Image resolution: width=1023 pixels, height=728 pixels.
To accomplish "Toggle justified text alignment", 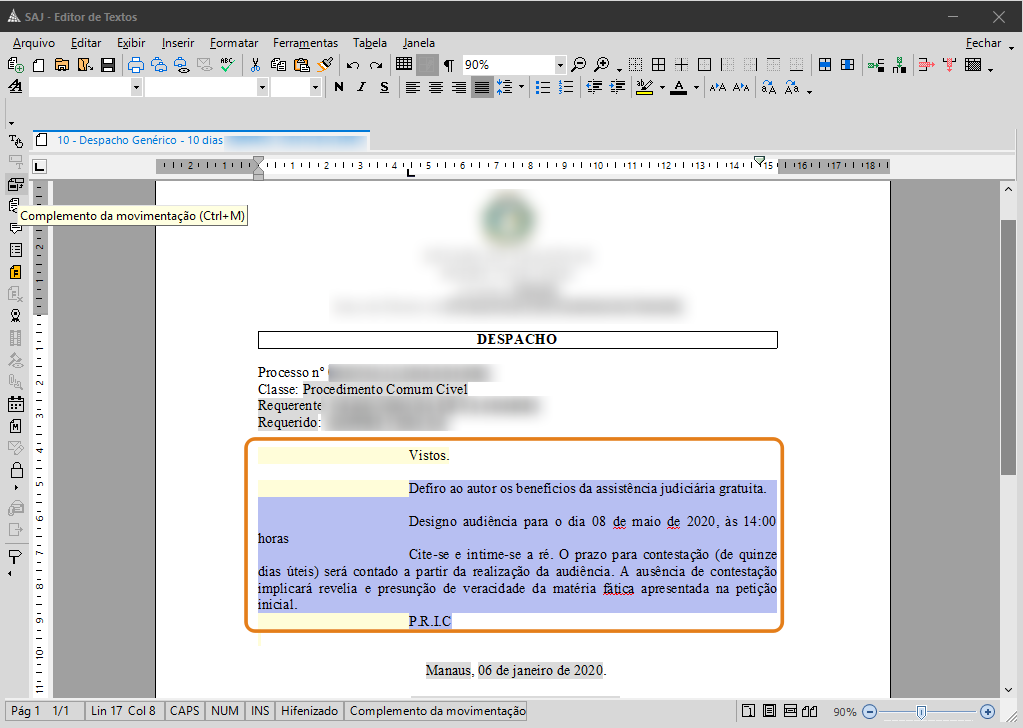I will (x=481, y=87).
